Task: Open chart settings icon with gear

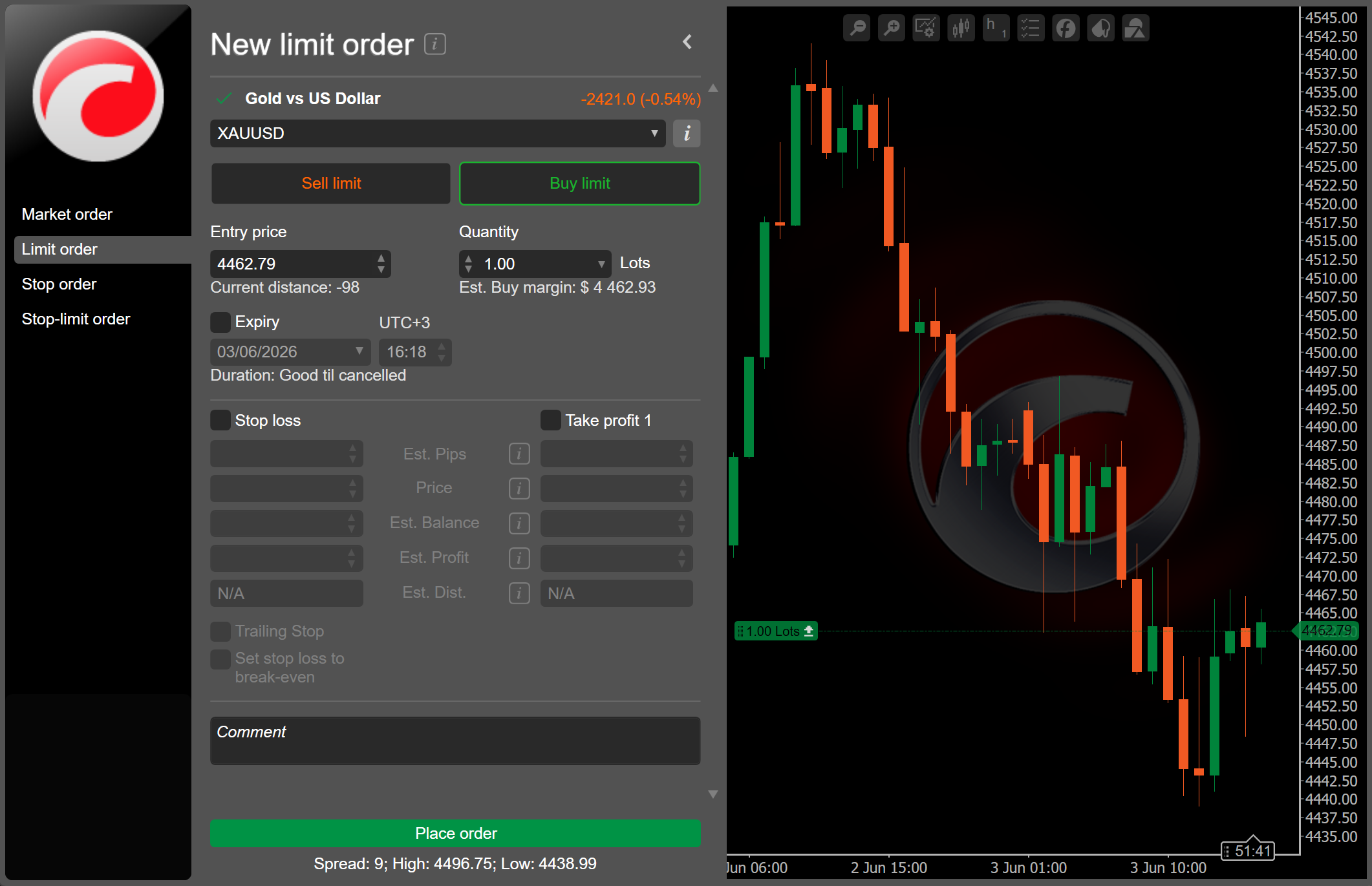Action: (x=927, y=28)
